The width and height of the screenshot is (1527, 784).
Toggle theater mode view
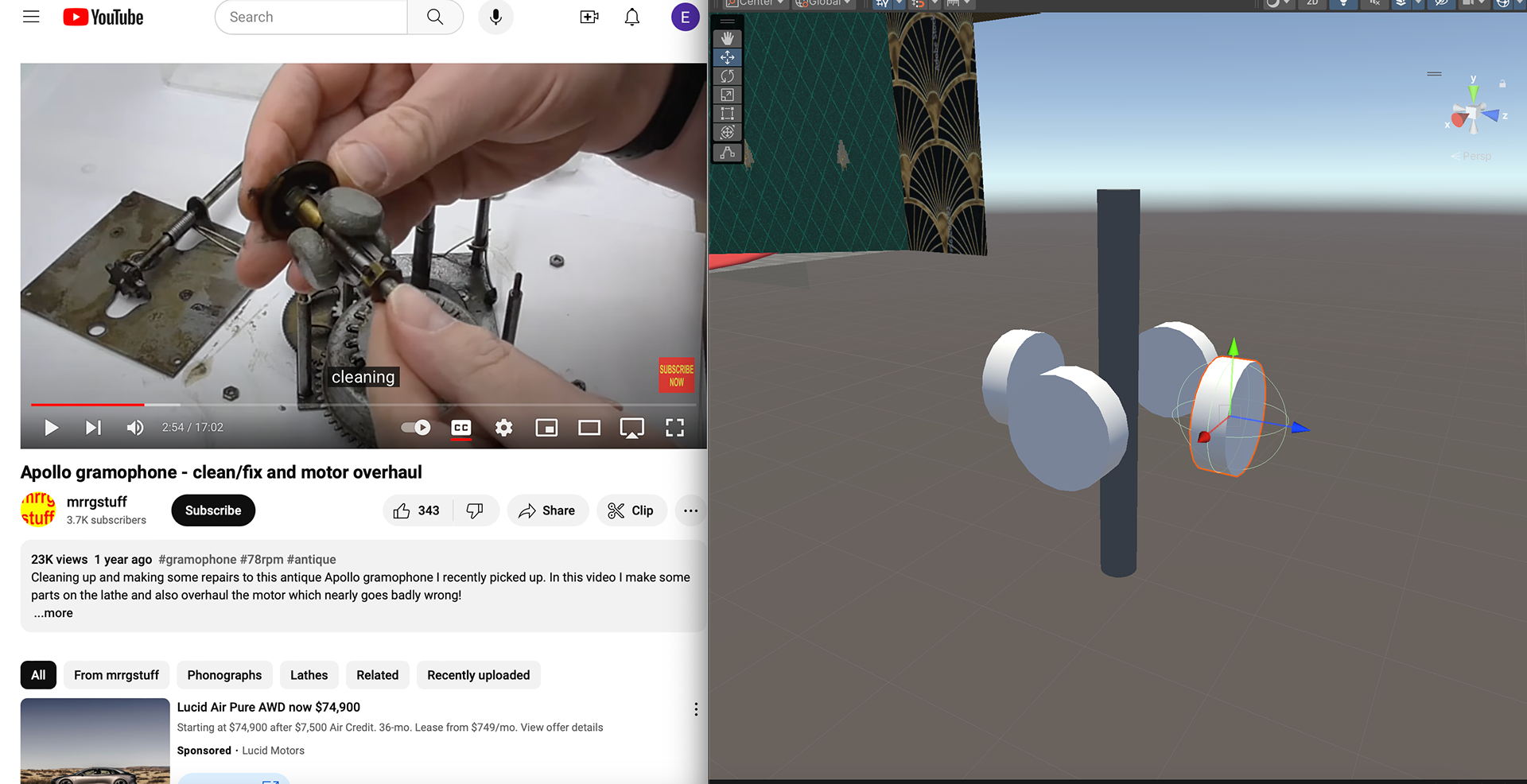tap(589, 428)
